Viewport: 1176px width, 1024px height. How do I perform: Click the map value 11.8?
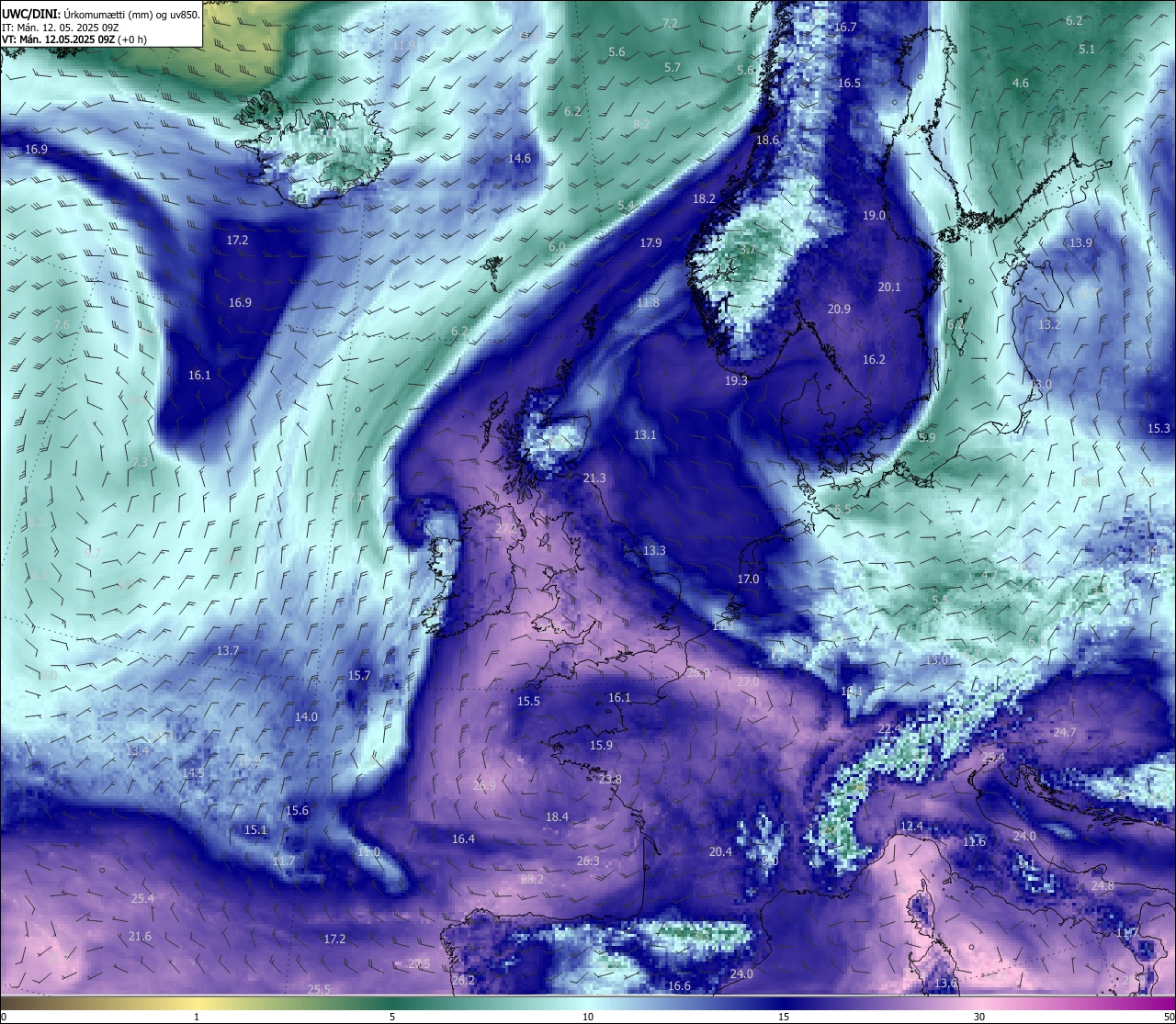click(648, 302)
